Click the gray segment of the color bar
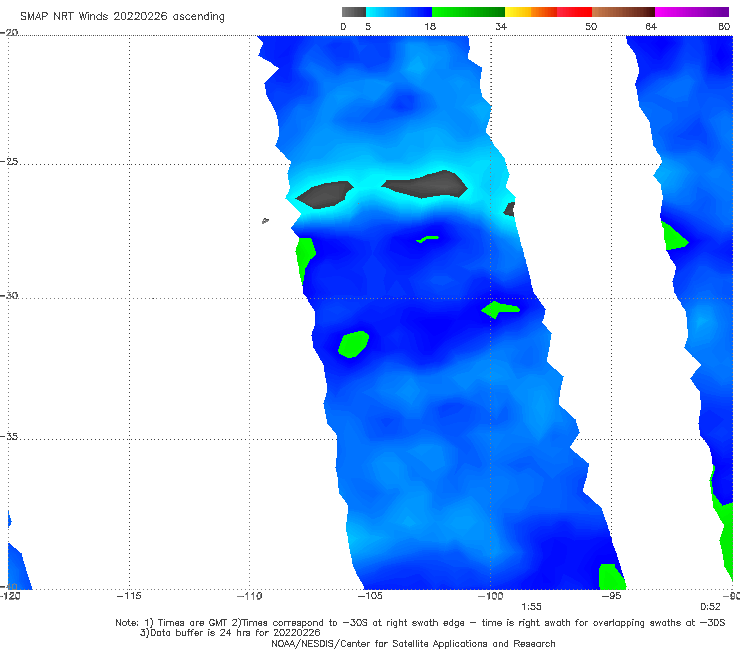The image size is (740, 650). [x=354, y=12]
